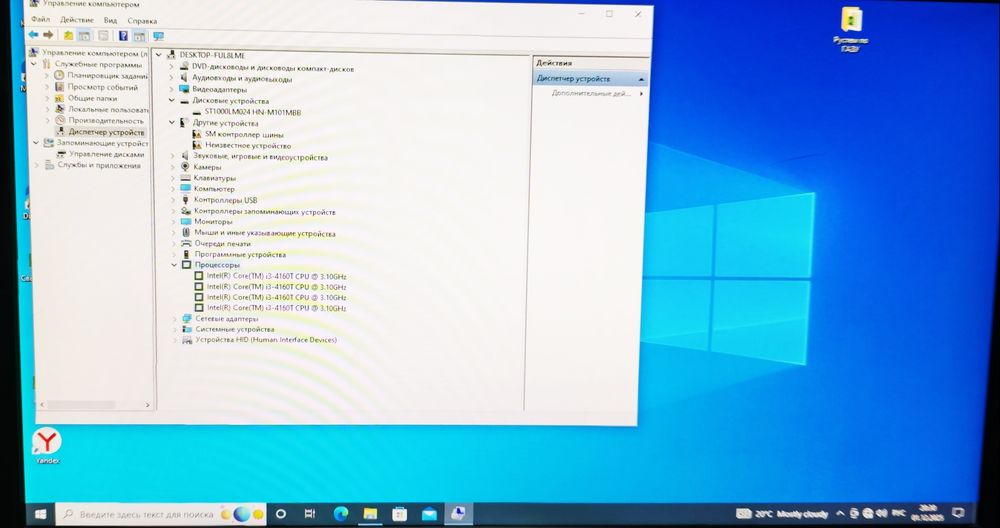The width and height of the screenshot is (1000, 528).
Task: Select the ST1000LM024 HN-M101MBB disk
Action: [x=253, y=112]
